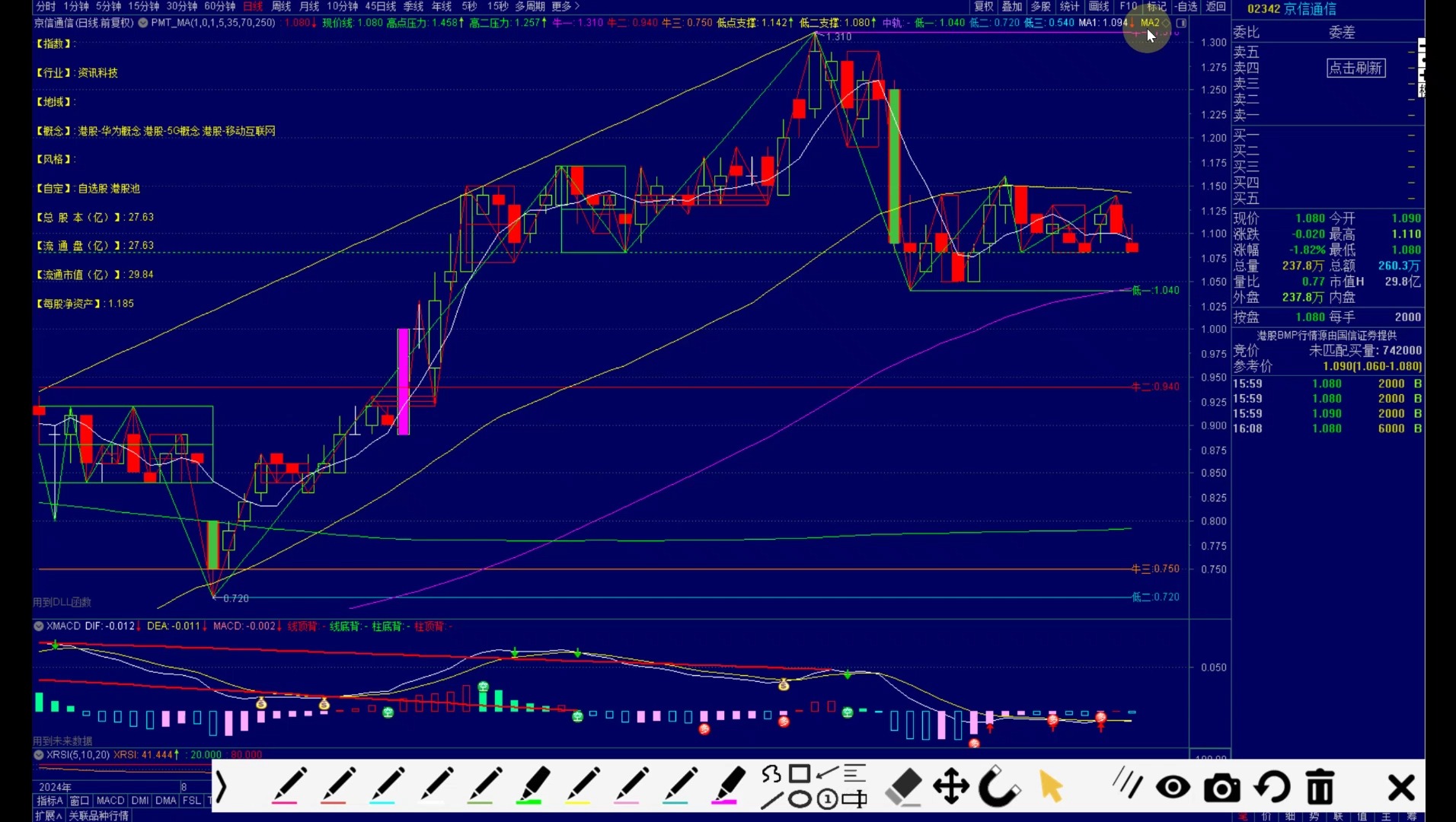Screen dimensions: 1456x822
Task: Open the 指标A indicator tab
Action: [x=50, y=801]
